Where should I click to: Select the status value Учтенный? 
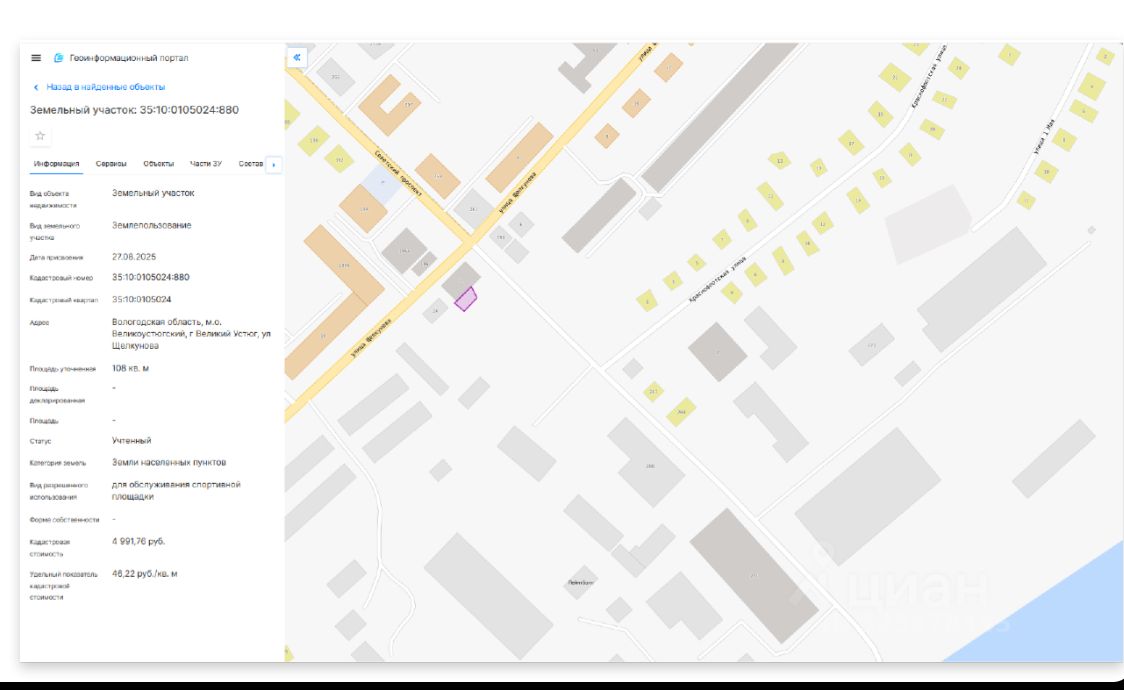click(x=131, y=441)
